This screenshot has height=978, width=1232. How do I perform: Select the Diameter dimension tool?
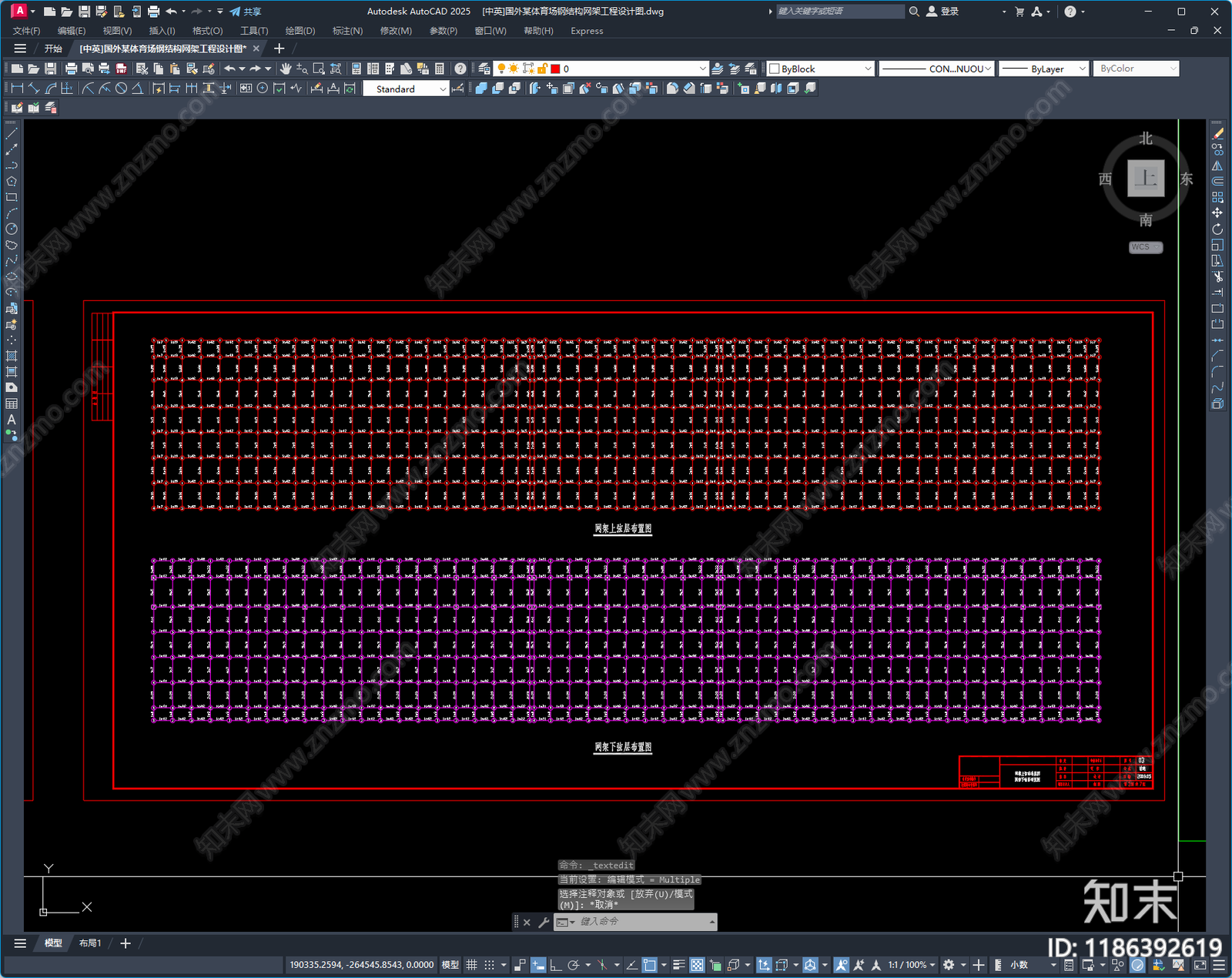pos(121,89)
